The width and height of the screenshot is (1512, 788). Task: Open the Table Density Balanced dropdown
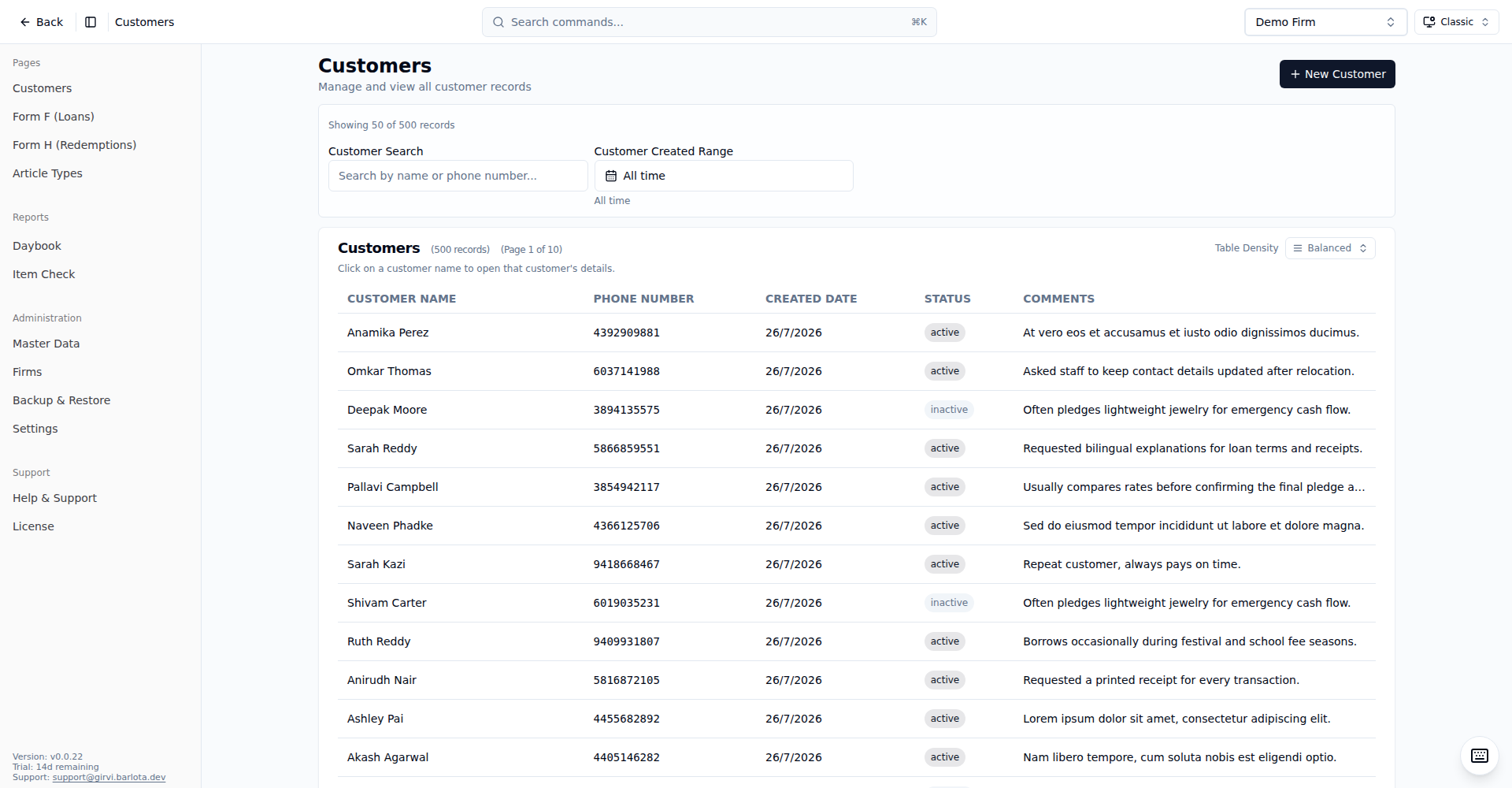pos(1330,248)
